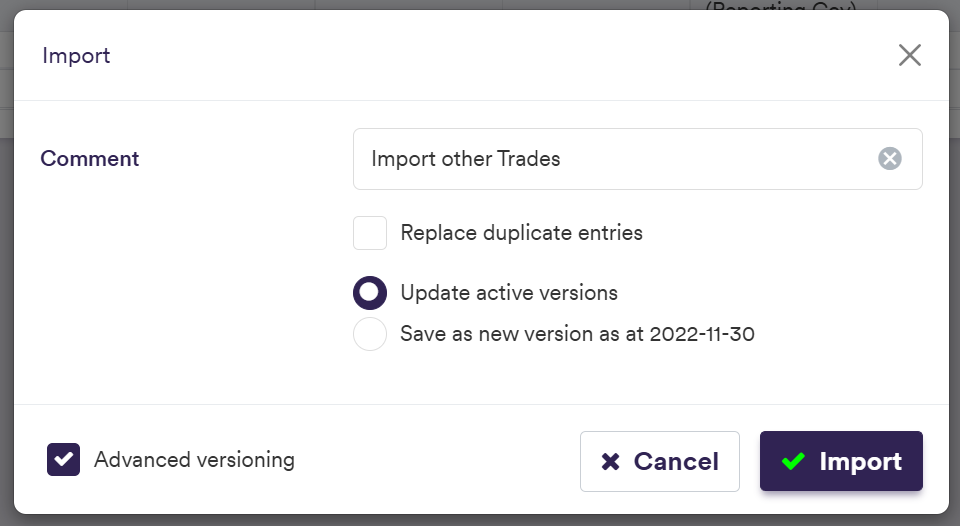Confirm with the Import button
Screen dimensions: 960x526
tap(841, 461)
